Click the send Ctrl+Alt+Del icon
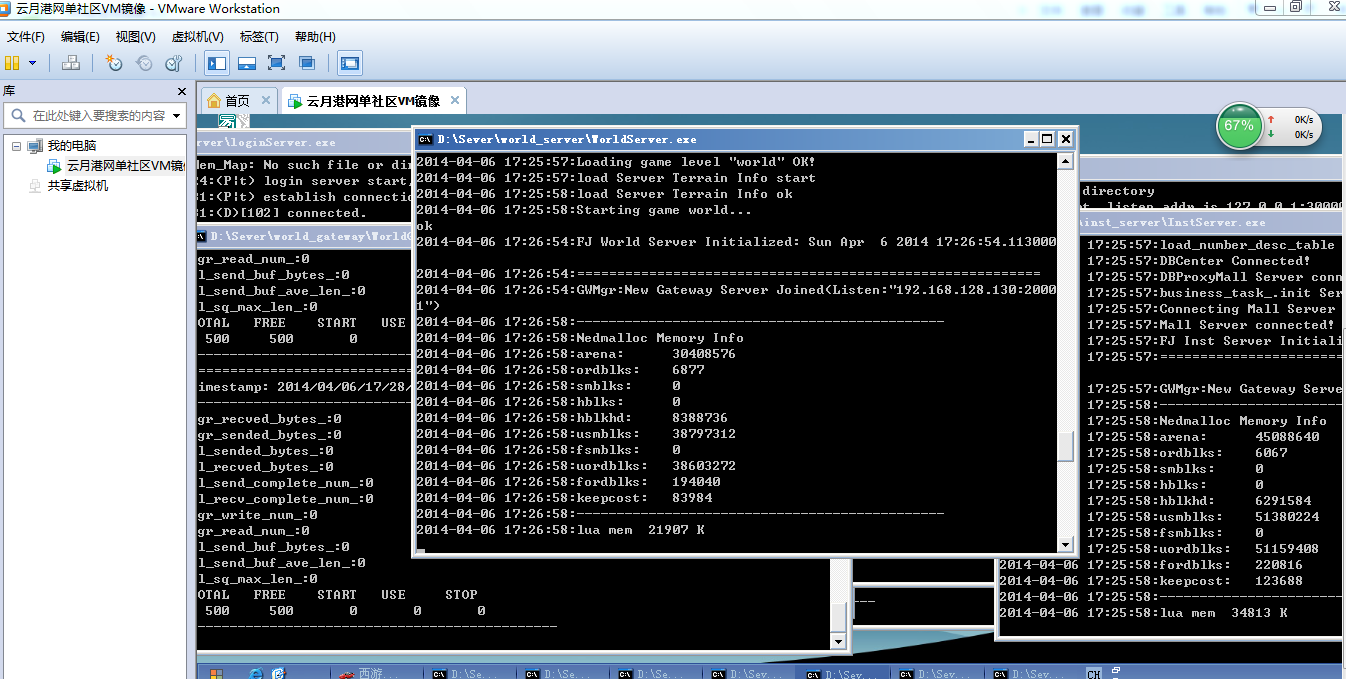Screen dimensions: 1346x679 point(71,63)
